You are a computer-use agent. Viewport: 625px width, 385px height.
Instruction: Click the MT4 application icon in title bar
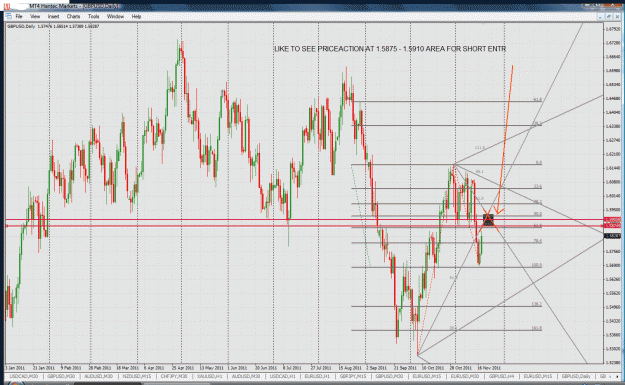click(7, 6)
